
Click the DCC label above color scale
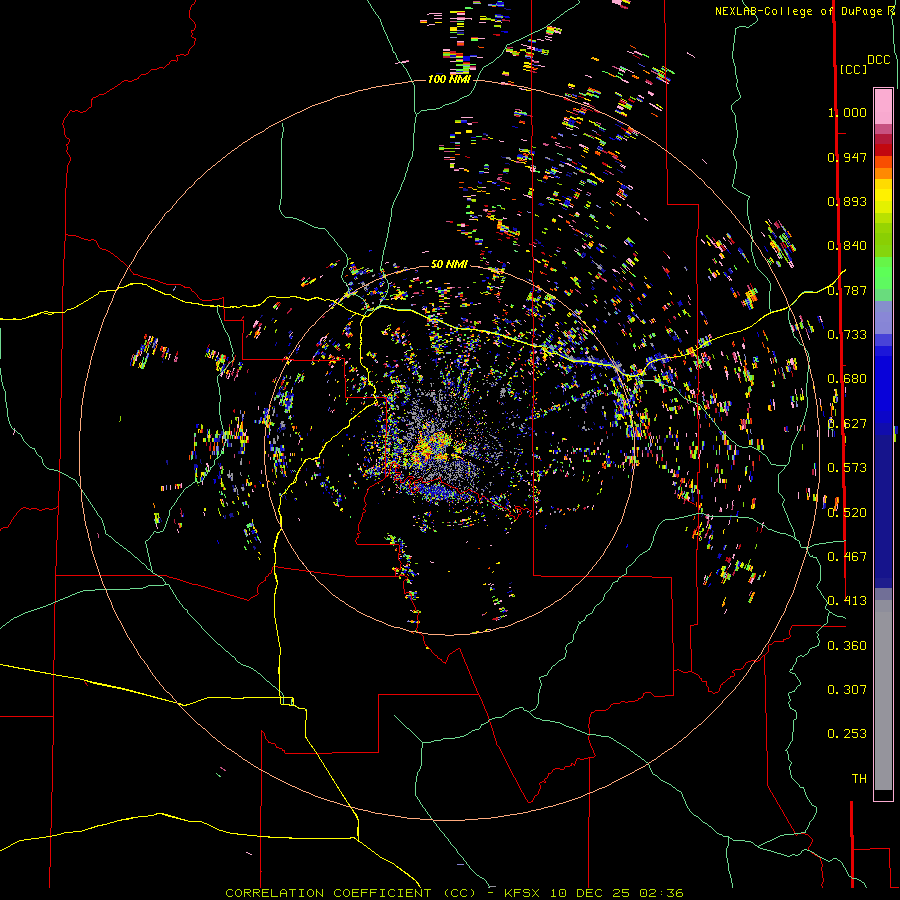click(878, 60)
